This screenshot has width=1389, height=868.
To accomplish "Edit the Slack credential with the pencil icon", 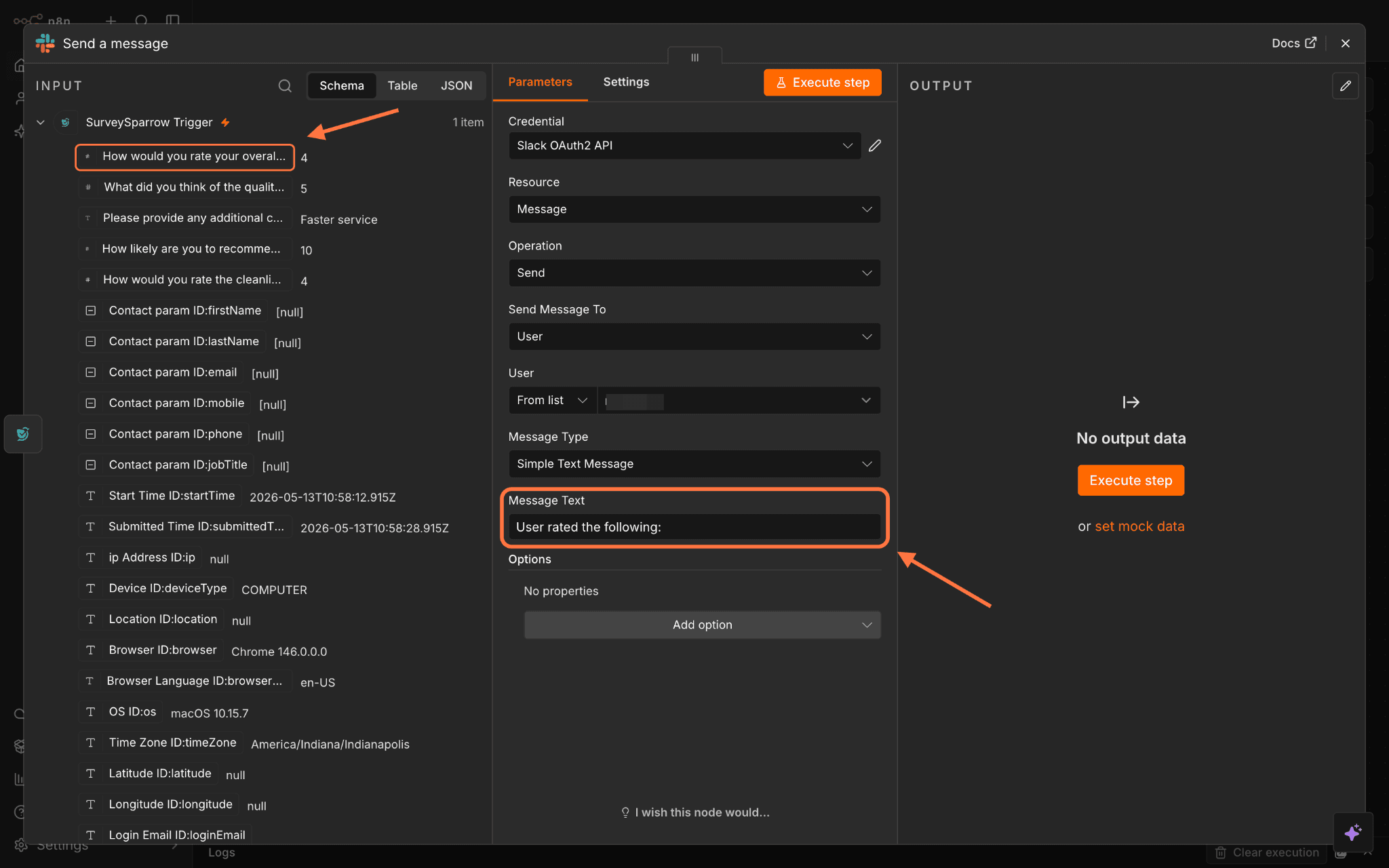I will 875,146.
